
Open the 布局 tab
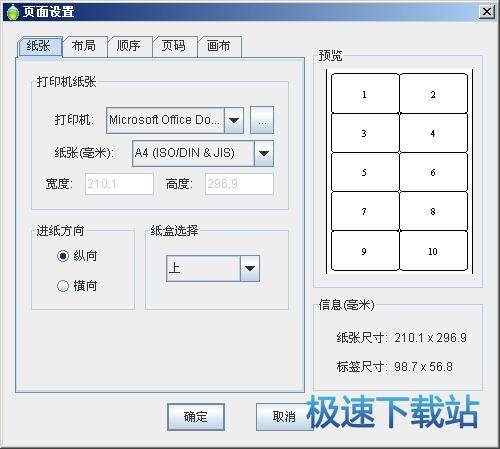point(84,46)
